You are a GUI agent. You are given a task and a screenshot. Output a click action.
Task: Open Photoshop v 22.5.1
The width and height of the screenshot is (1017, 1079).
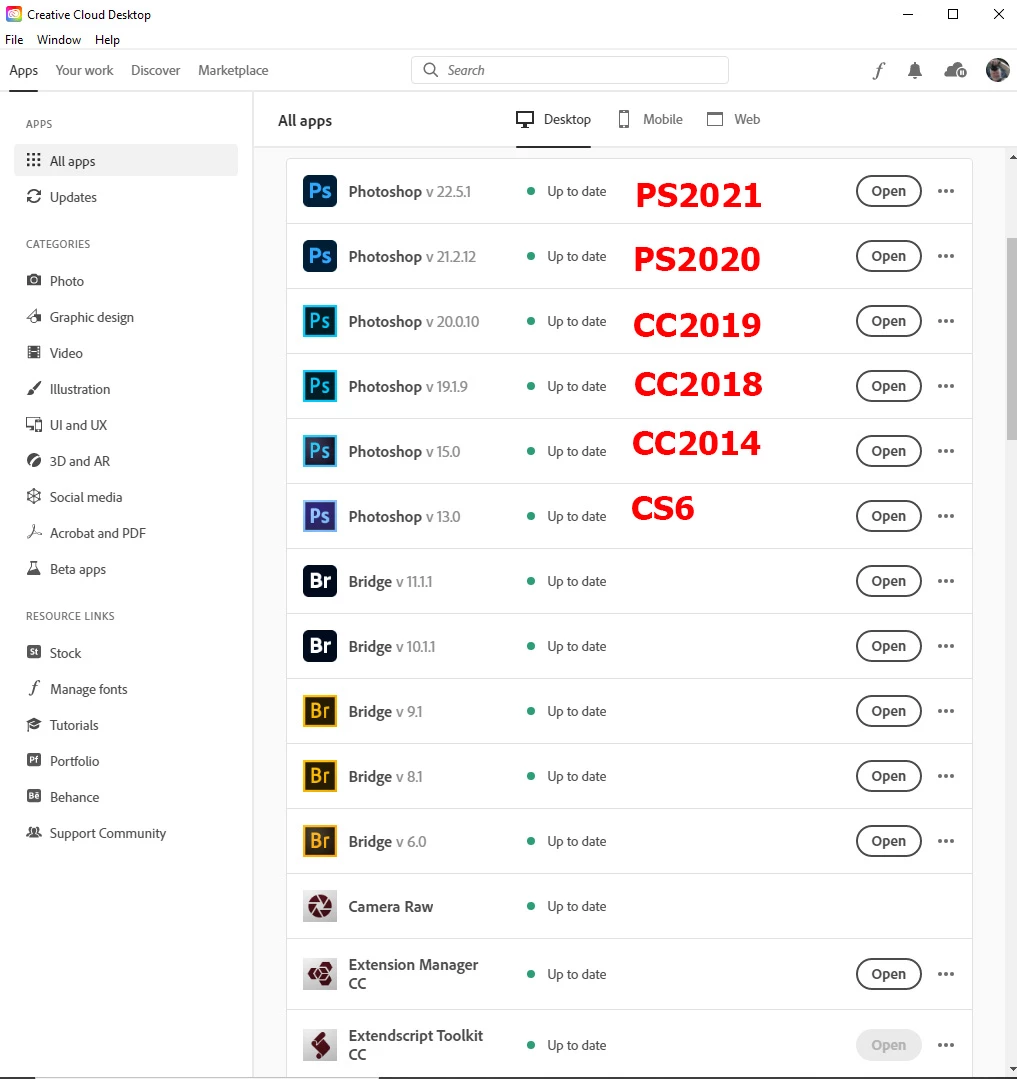pos(888,191)
